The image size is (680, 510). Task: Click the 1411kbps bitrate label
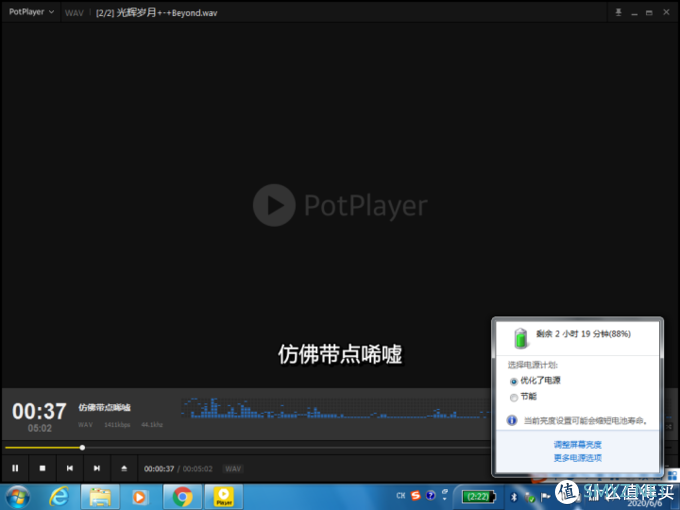(x=117, y=425)
